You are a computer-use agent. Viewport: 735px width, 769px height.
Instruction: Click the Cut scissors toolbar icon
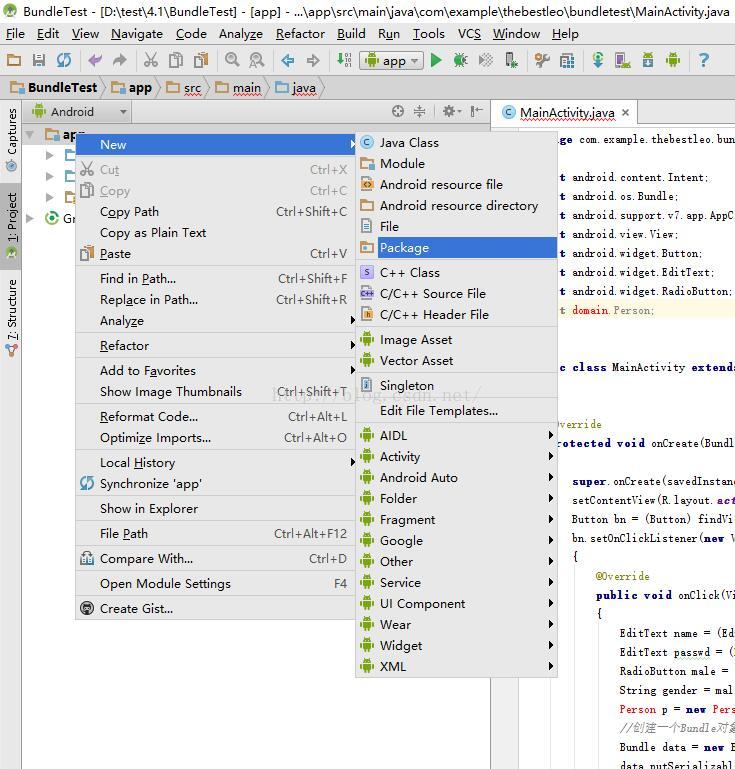tap(151, 60)
